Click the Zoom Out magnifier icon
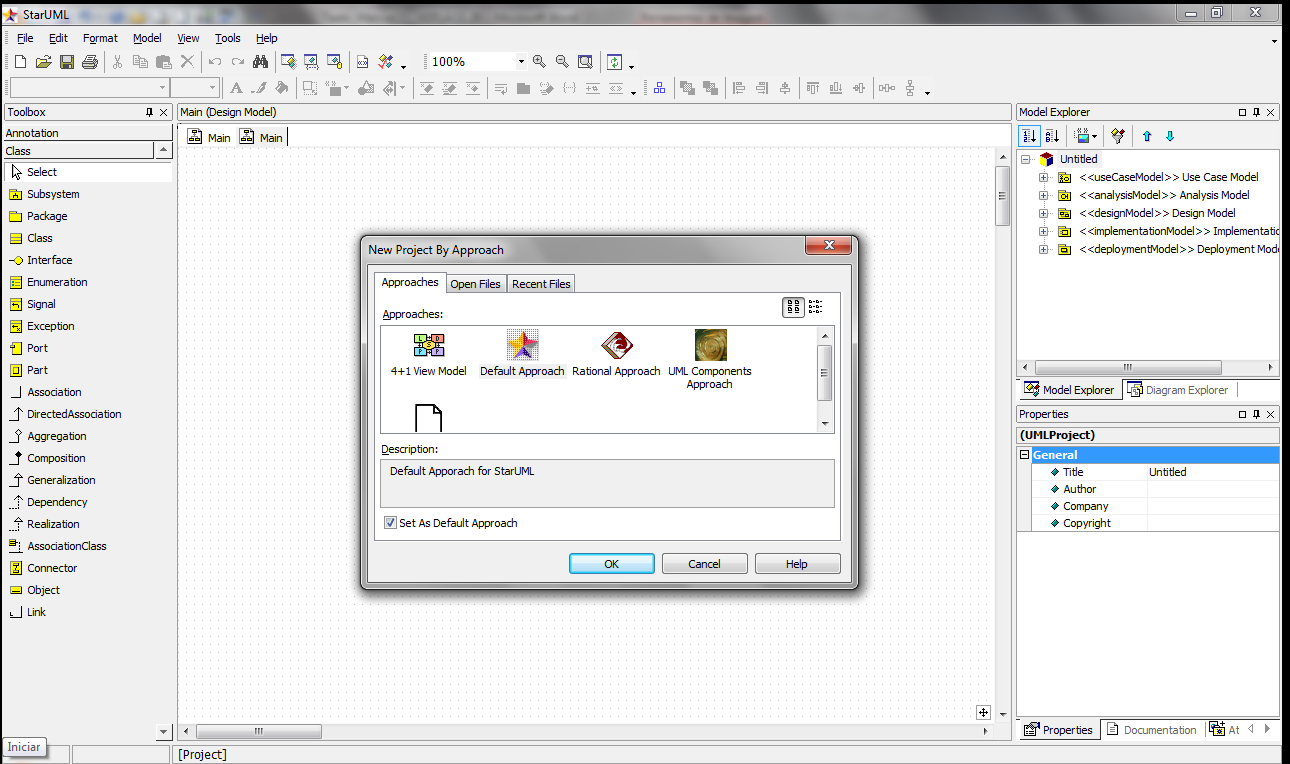The height and width of the screenshot is (764, 1290). tap(562, 62)
